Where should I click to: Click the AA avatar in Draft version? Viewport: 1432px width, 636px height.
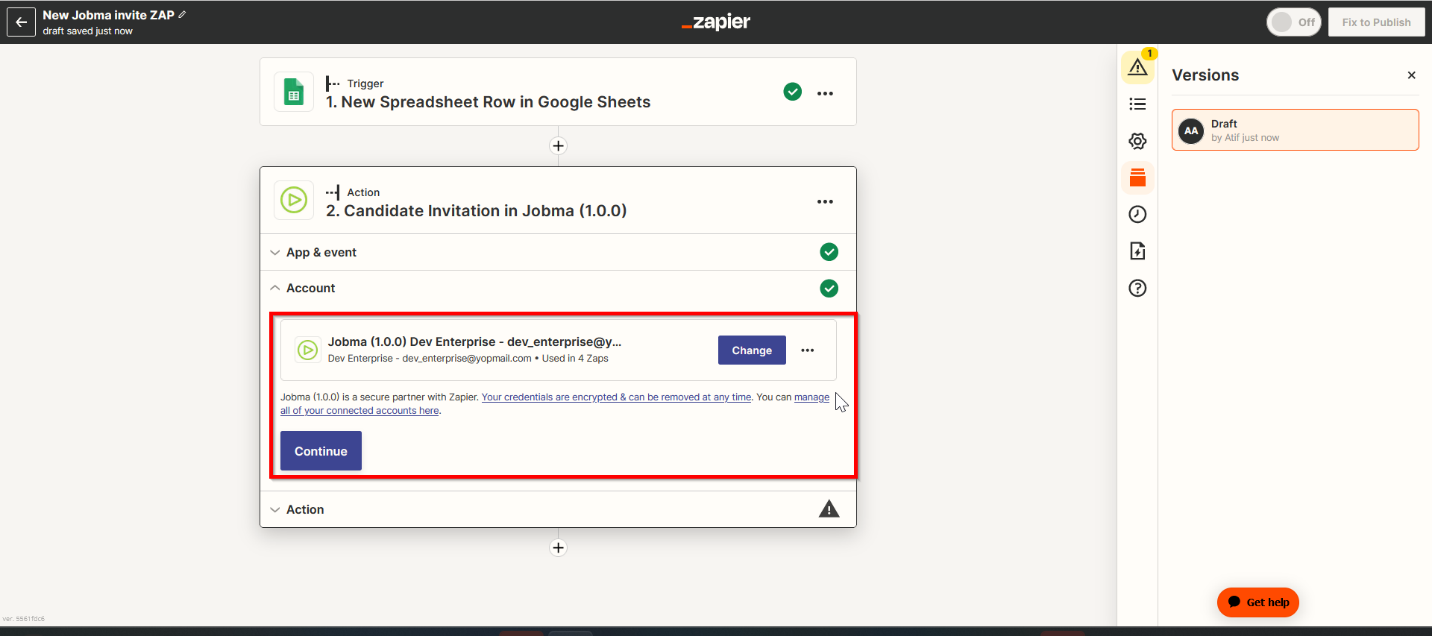pos(1191,130)
